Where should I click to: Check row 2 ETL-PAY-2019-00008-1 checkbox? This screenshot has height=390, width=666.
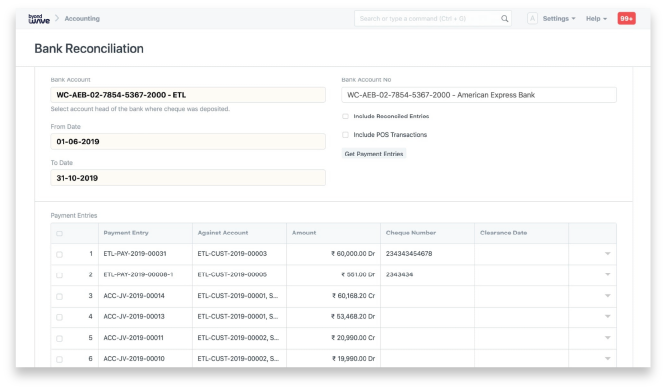point(59,275)
